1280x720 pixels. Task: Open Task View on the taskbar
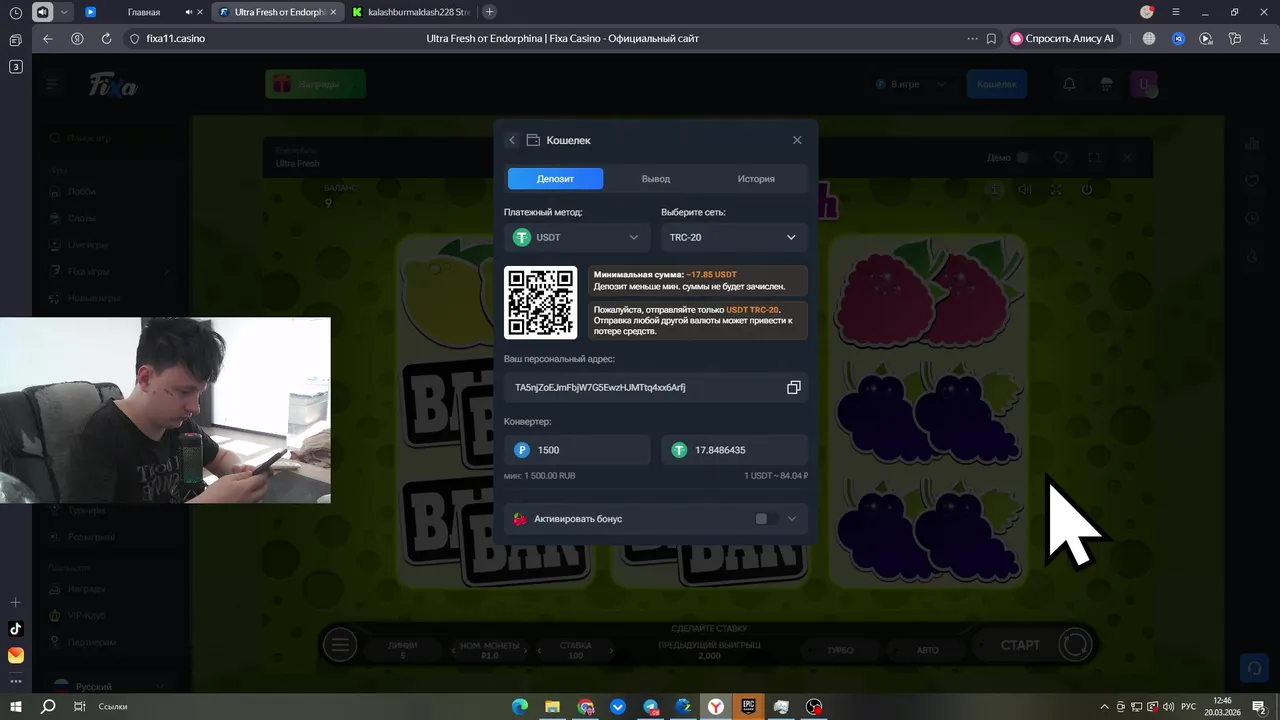(x=79, y=706)
